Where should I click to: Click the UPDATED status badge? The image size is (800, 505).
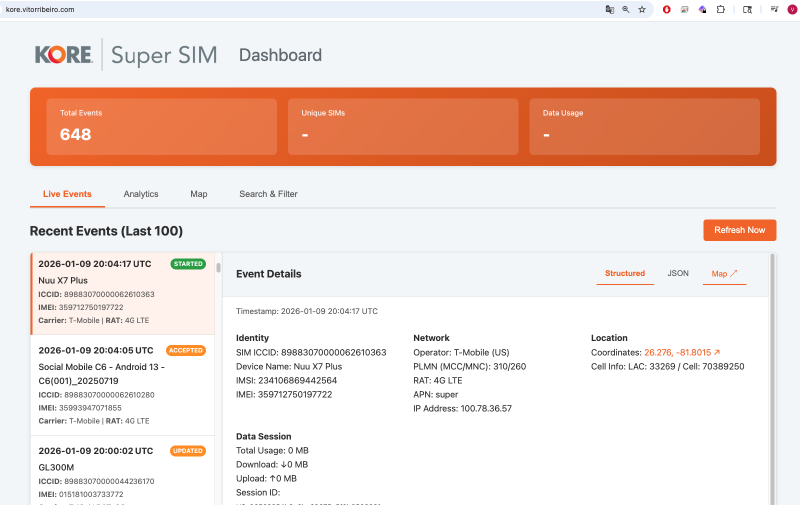pos(188,451)
